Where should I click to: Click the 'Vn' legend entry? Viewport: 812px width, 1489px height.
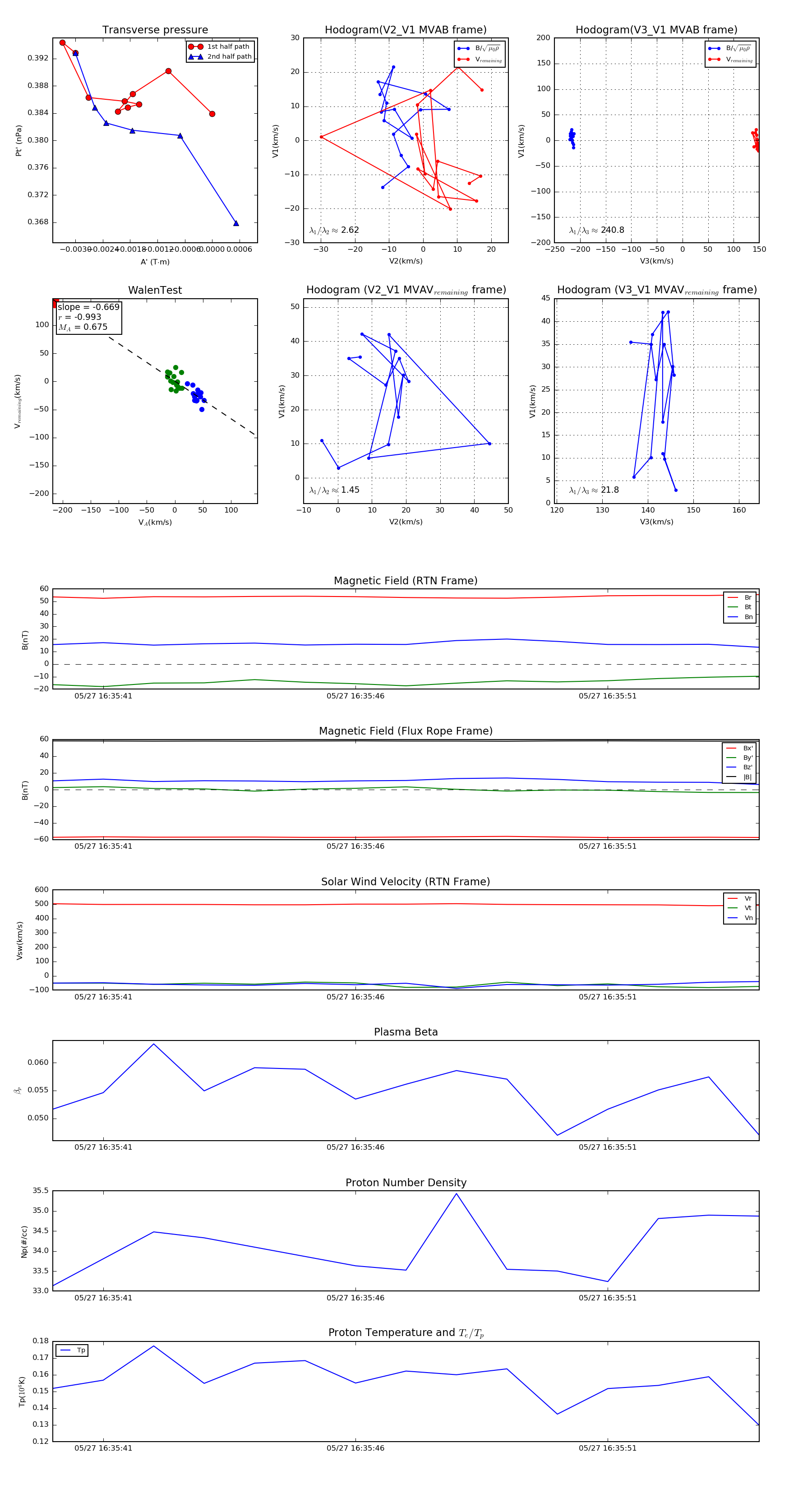click(740, 918)
